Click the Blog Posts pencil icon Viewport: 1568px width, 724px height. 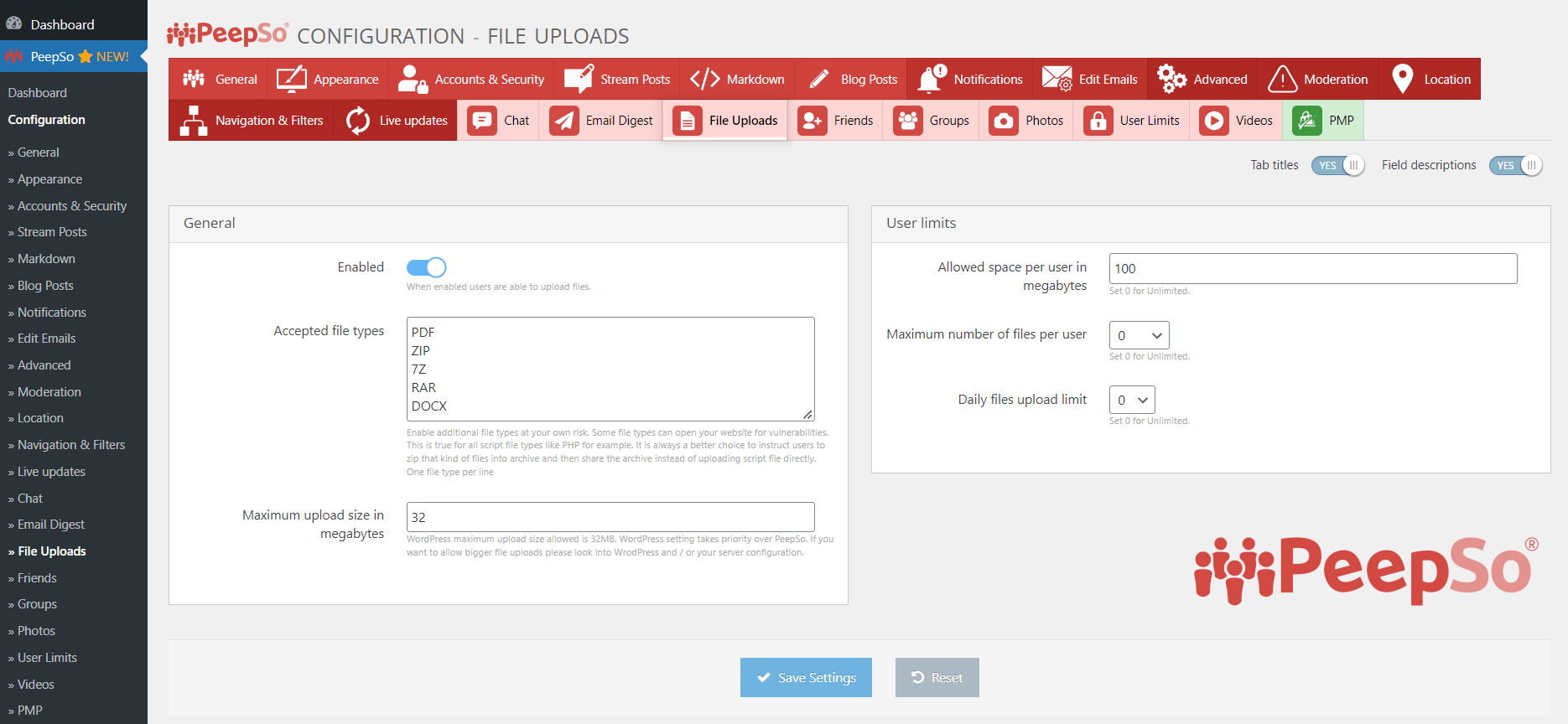click(x=819, y=79)
